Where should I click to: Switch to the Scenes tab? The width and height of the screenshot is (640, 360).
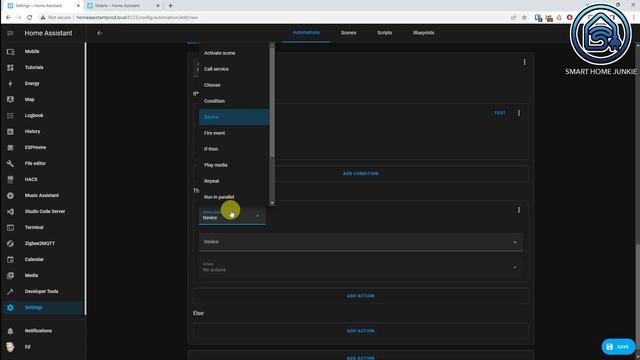pos(349,33)
